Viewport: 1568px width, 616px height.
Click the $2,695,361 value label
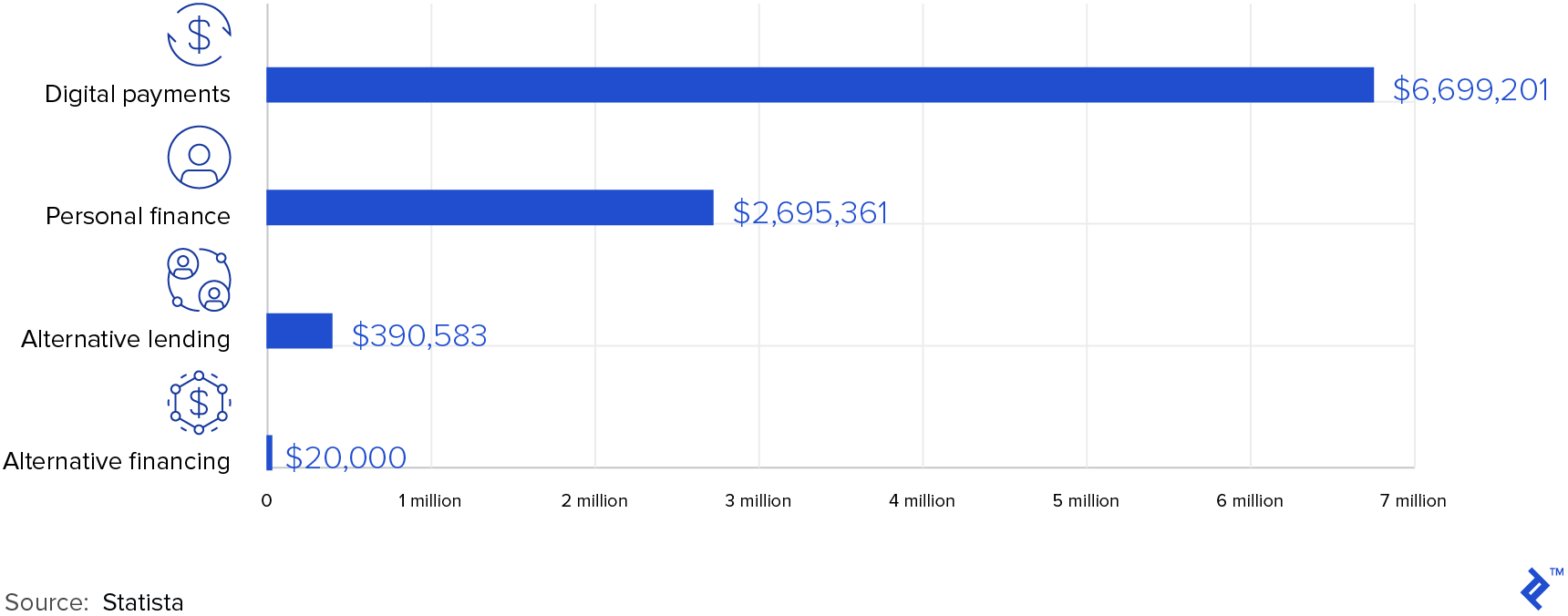tap(810, 212)
